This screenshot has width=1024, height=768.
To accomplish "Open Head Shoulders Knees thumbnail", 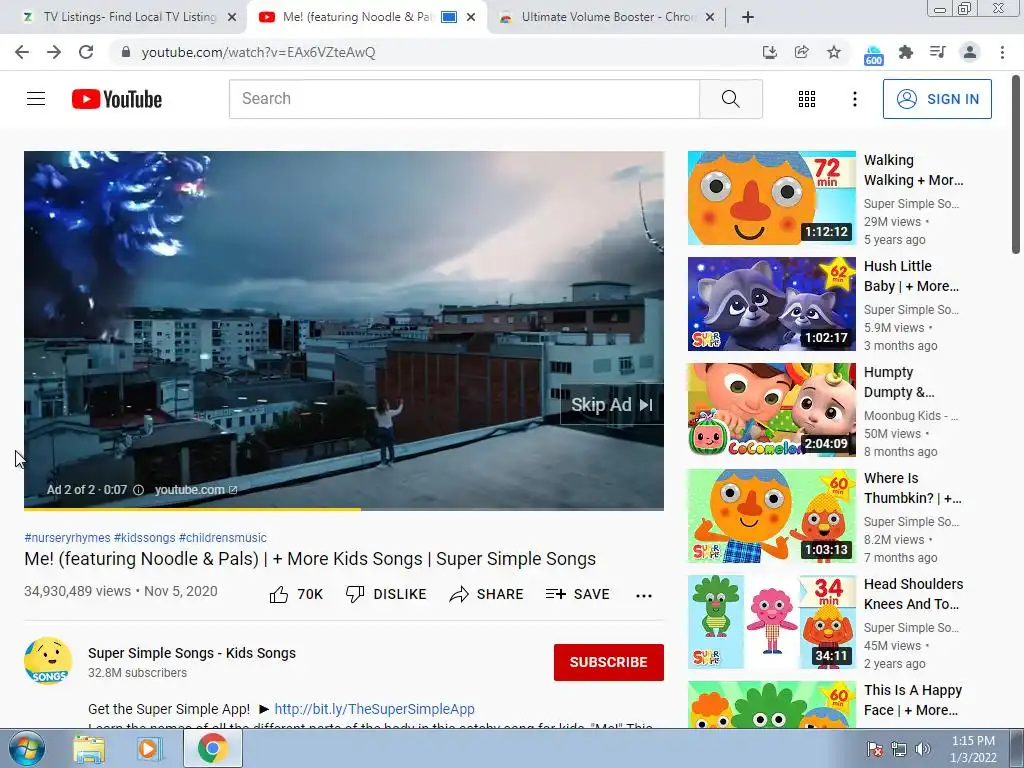I will click(x=771, y=622).
